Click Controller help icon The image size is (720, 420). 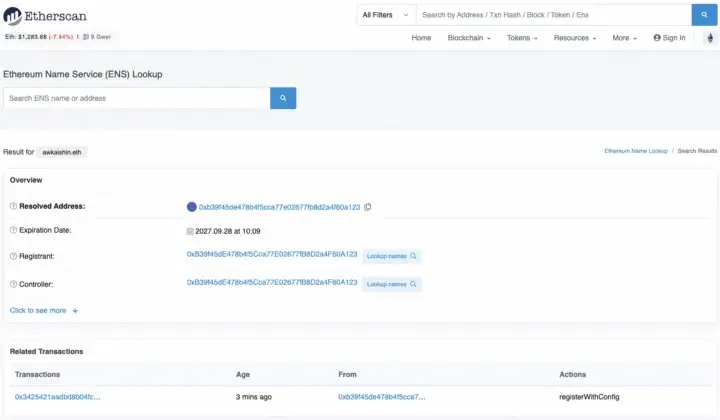[13, 285]
